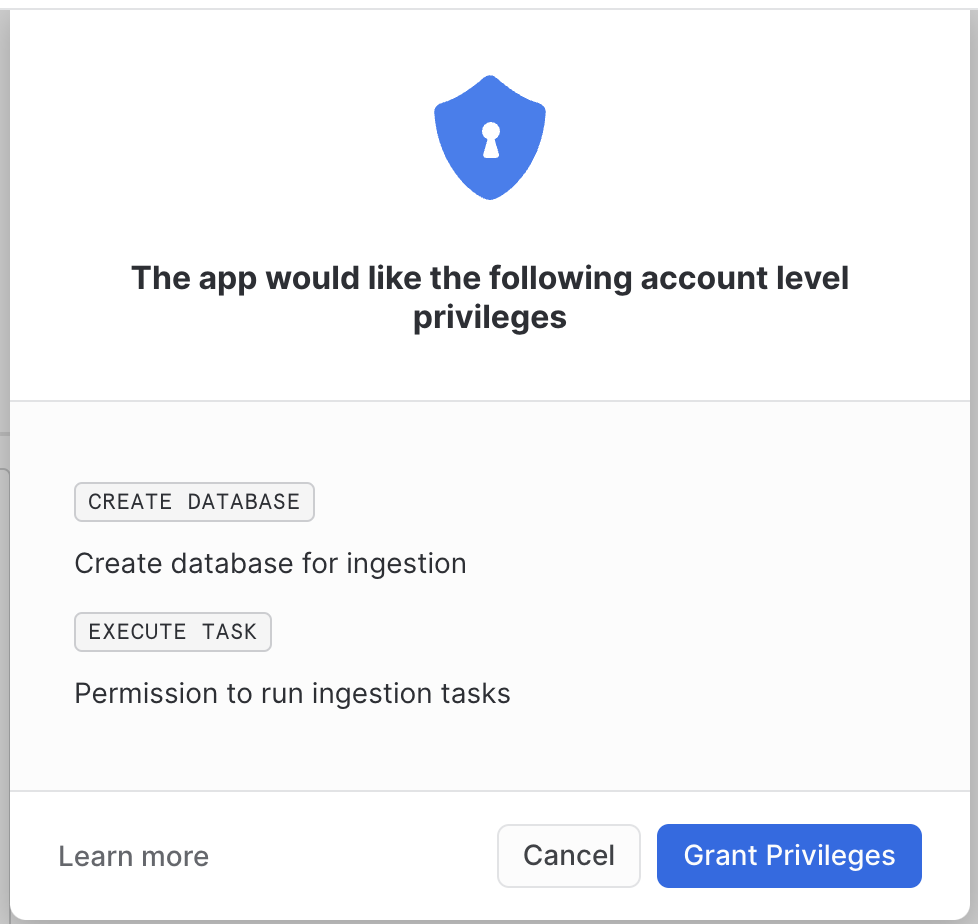Select the EXECUTE TASK privilege badge
This screenshot has width=978, height=924.
click(x=173, y=632)
